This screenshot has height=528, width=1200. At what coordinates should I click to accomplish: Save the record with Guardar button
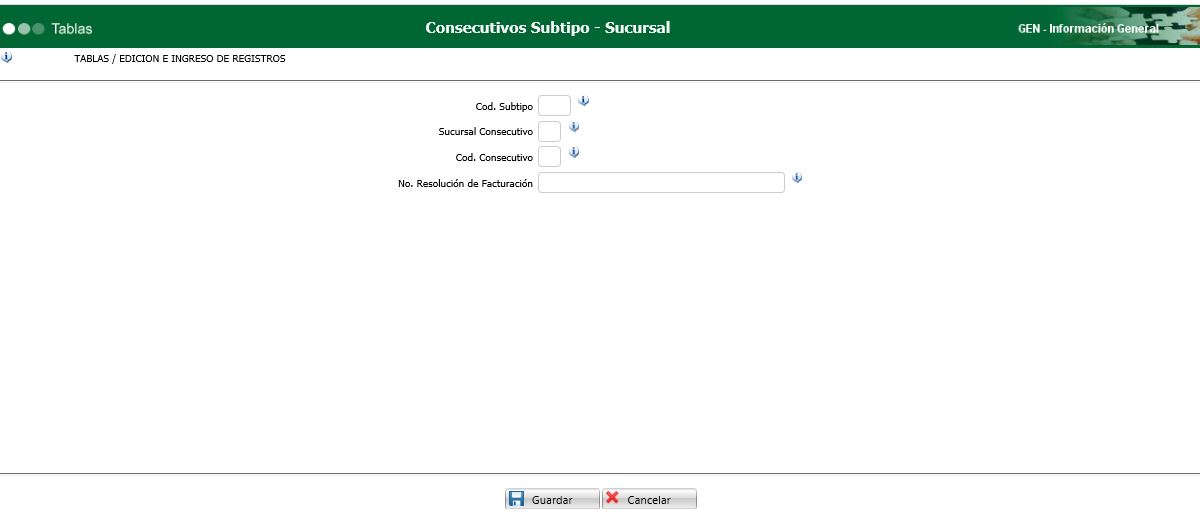(x=552, y=499)
